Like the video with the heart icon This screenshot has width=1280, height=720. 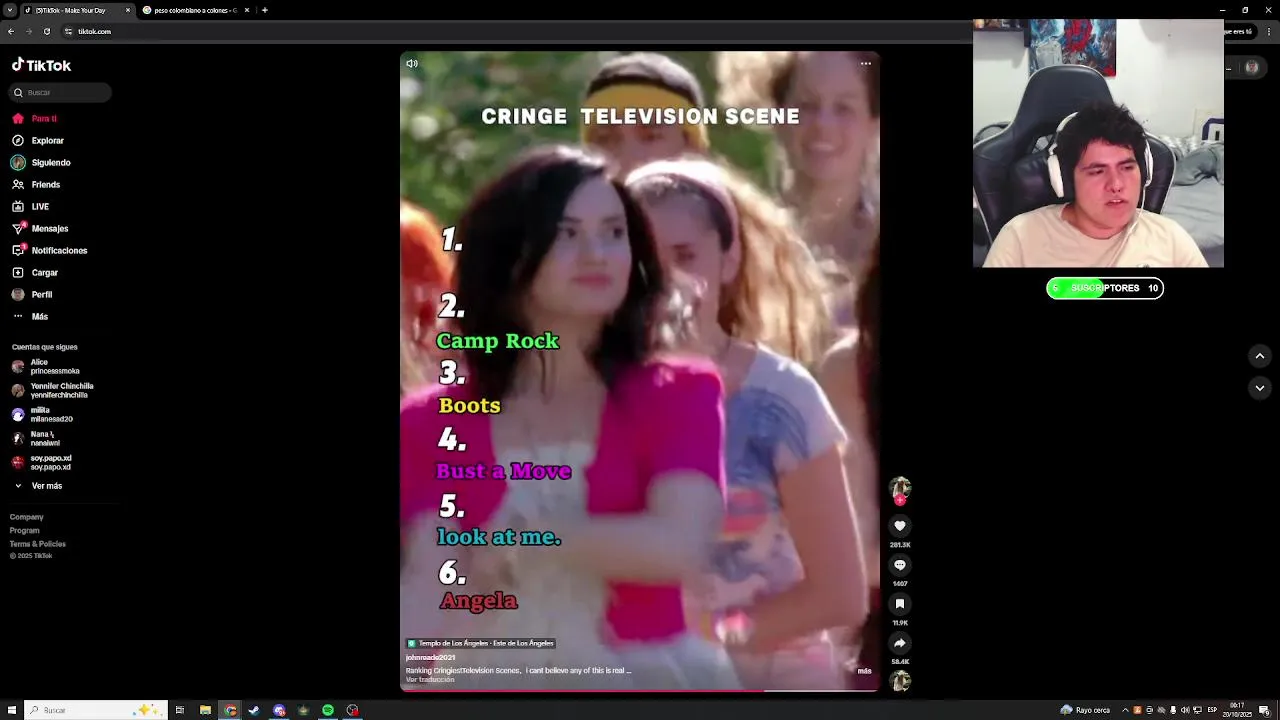[900, 526]
